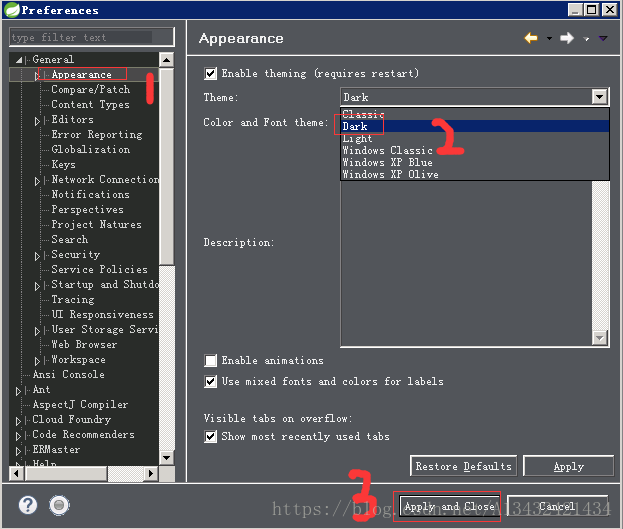Viewport: 623px width, 529px height.
Task: Expand the User Storage Service node
Action: point(37,331)
